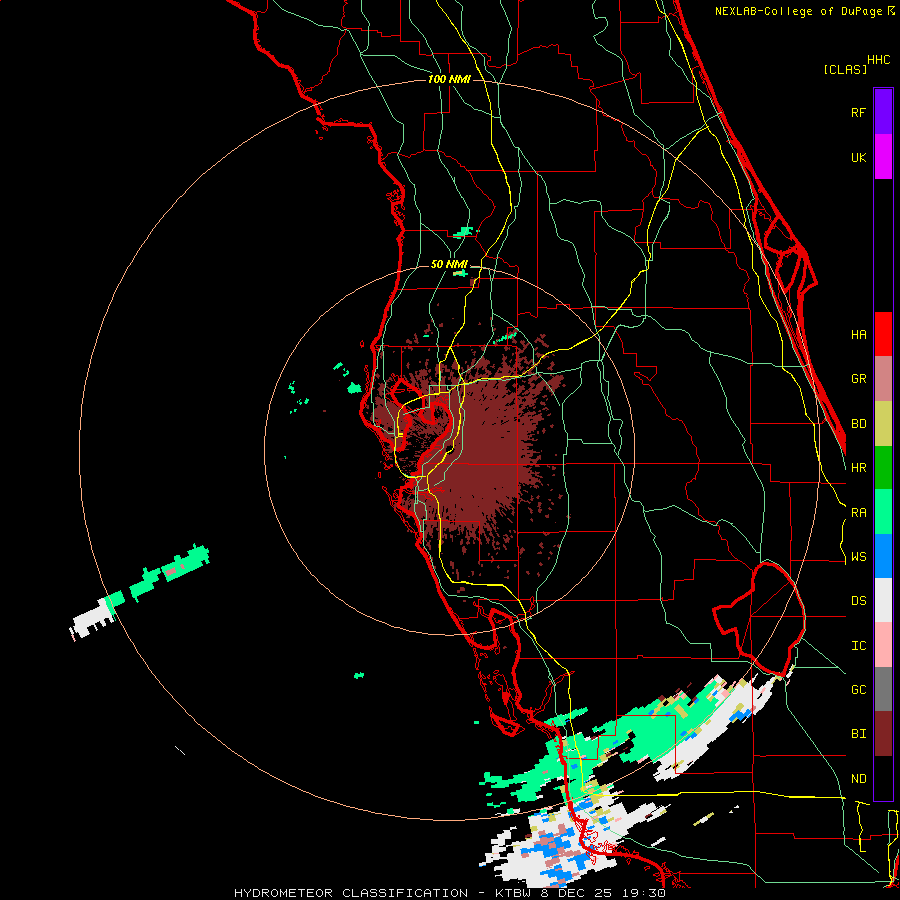The image size is (900, 900).
Task: Click the NEXLAB-College of DuPage credit text
Action: point(805,11)
